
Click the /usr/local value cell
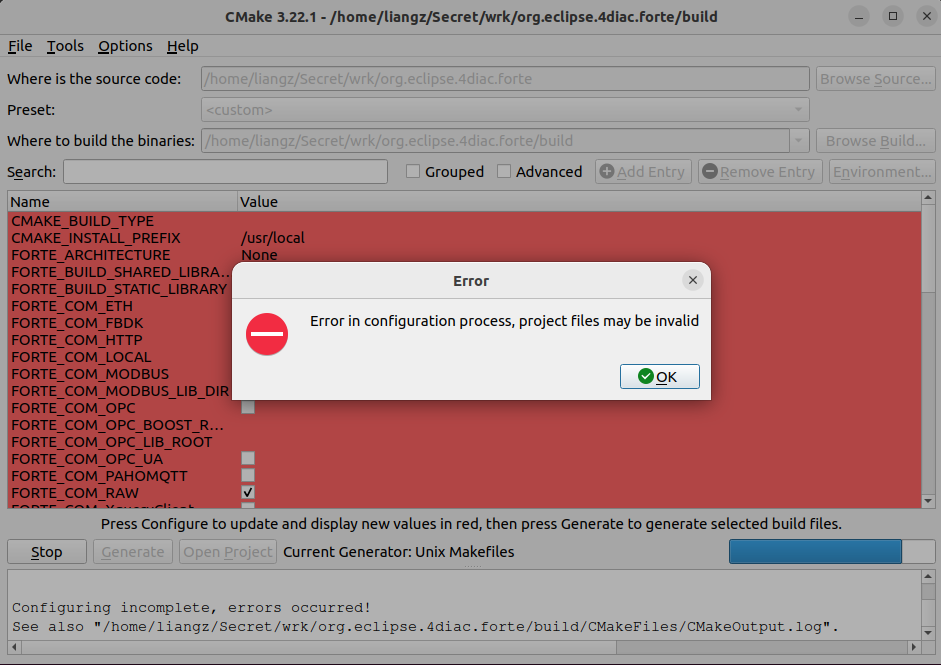[x=273, y=238]
